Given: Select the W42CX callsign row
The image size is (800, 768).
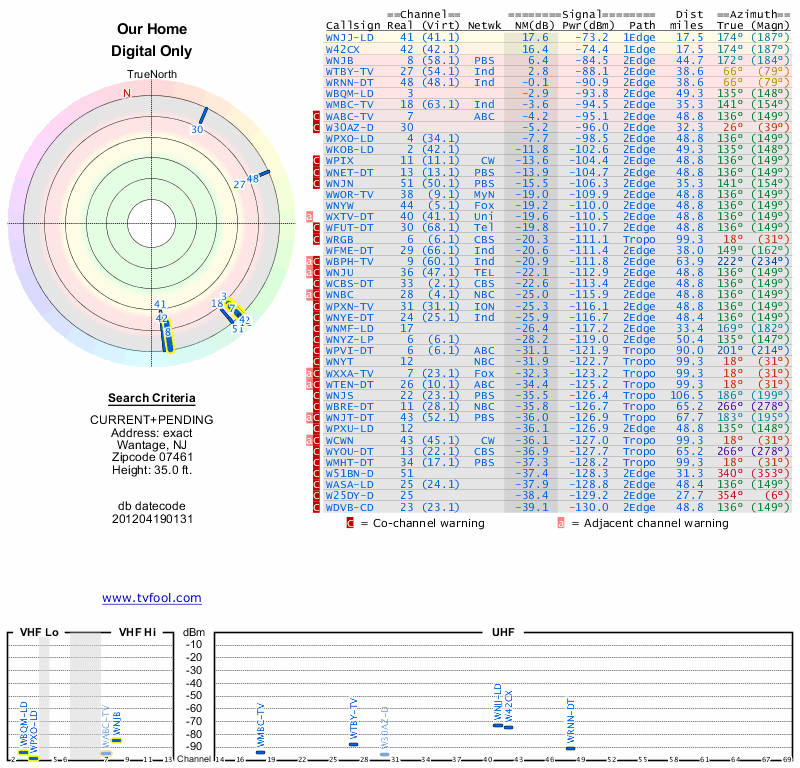Looking at the screenshot, I should pos(346,48).
